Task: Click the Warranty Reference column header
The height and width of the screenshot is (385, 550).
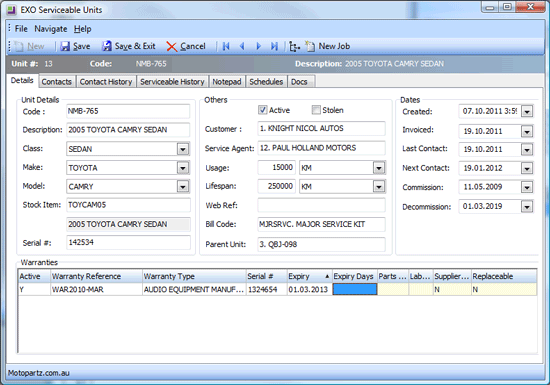Action: (96, 276)
